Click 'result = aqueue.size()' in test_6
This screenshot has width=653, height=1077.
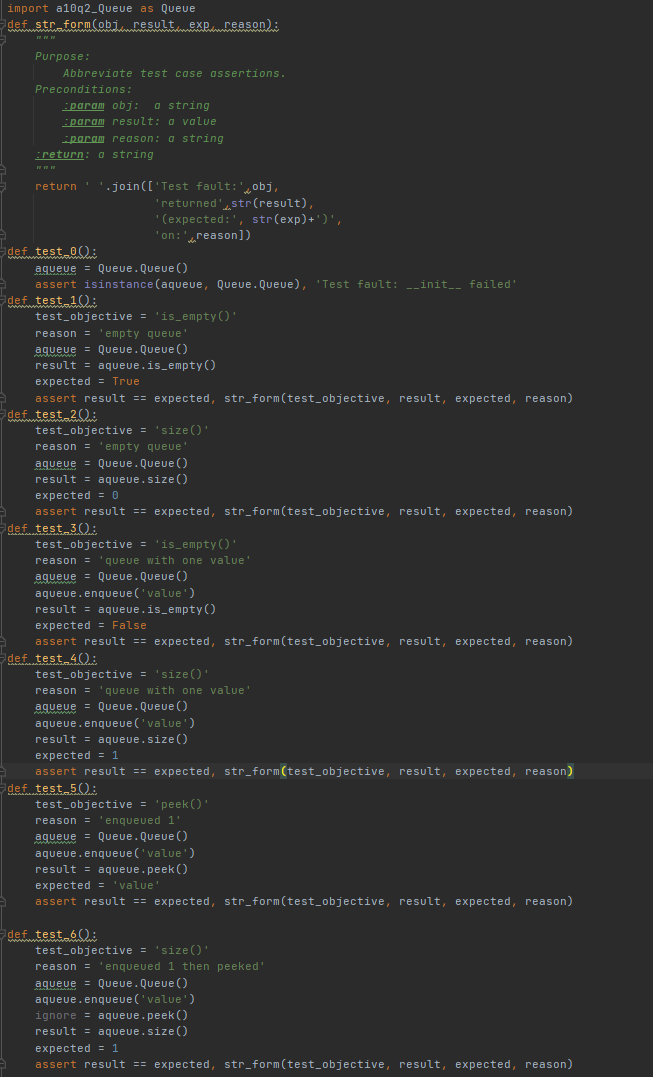point(112,1032)
